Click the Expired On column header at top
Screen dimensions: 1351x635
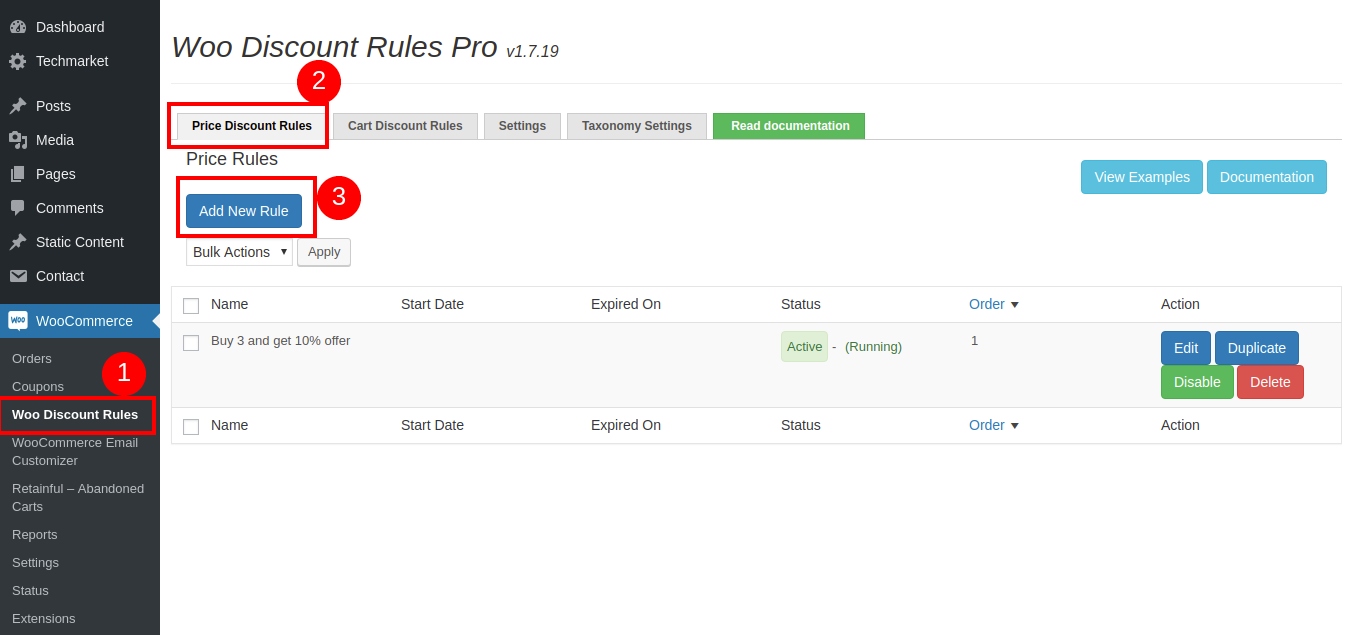tap(626, 304)
